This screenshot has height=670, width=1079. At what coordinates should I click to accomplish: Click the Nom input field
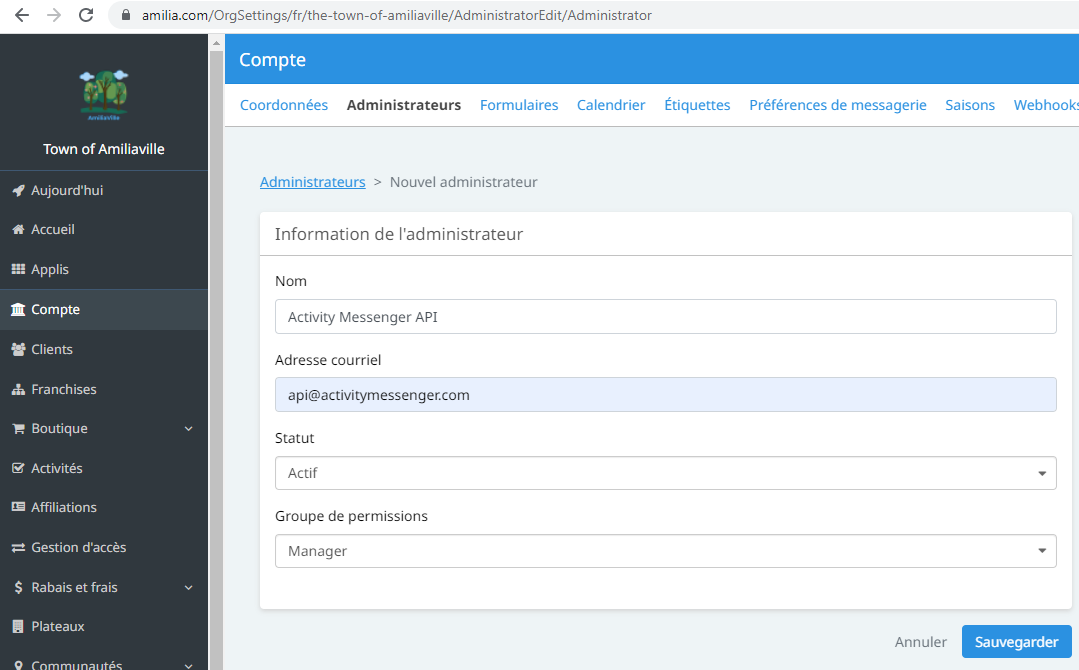665,316
